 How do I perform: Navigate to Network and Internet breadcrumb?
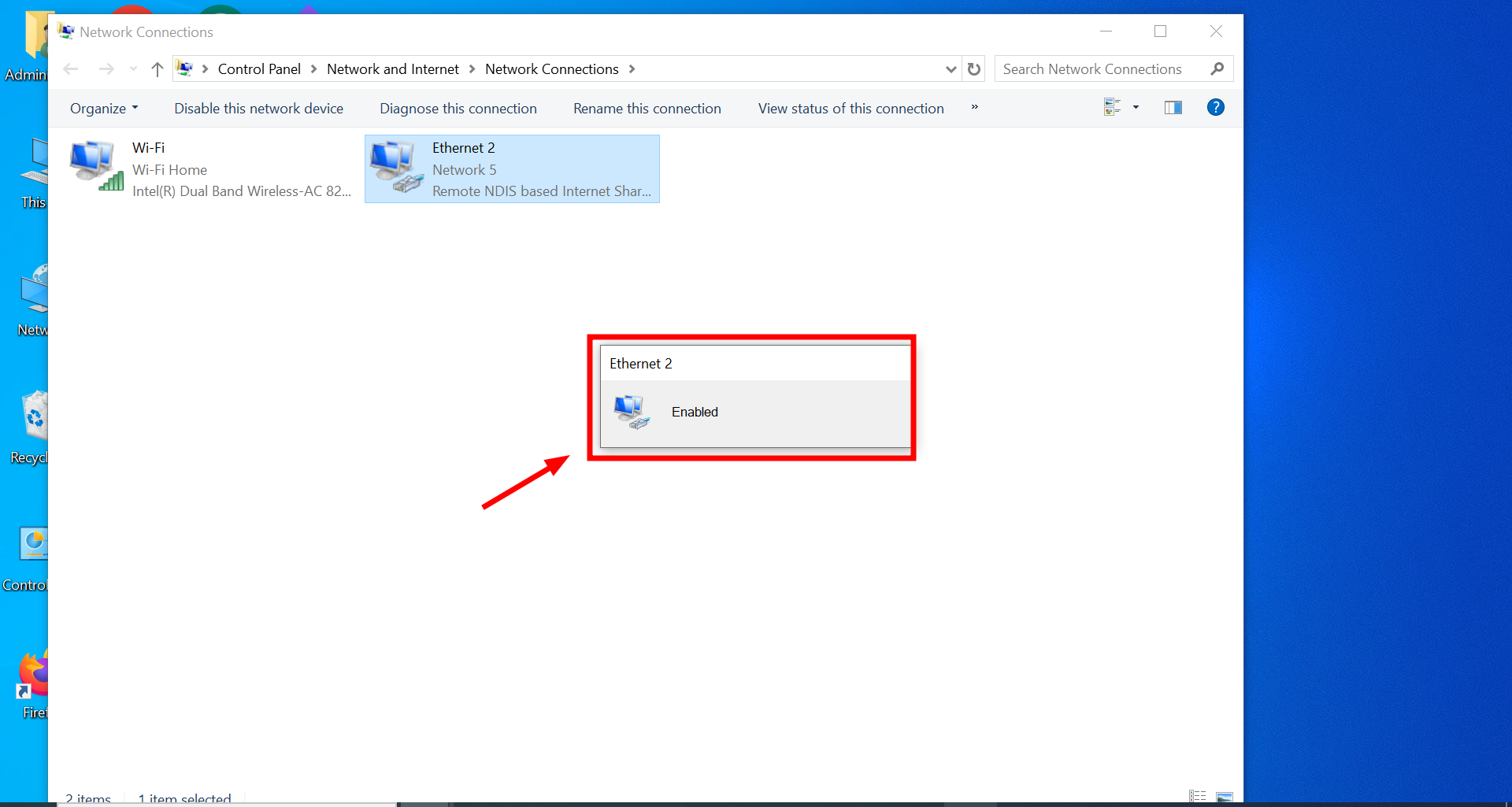[x=393, y=69]
